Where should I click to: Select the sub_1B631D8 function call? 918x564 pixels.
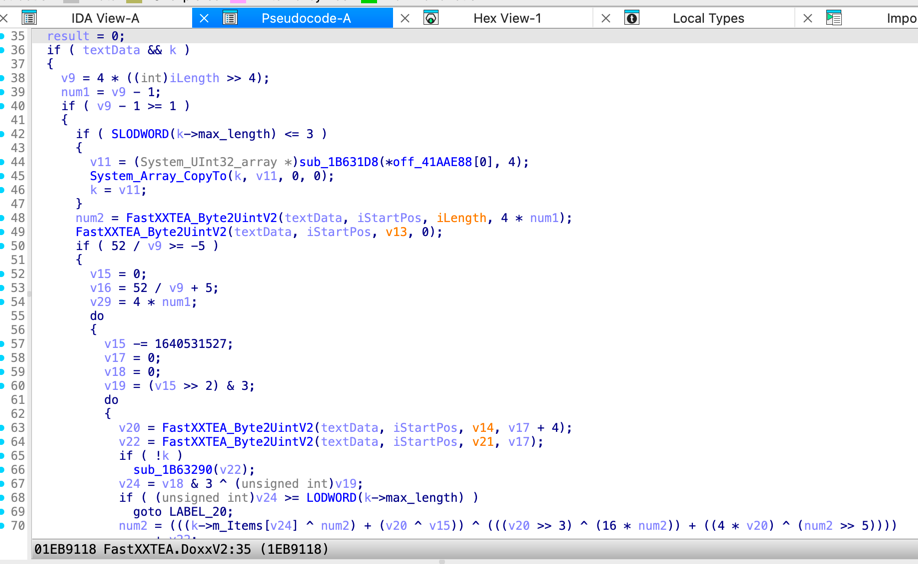pos(339,162)
